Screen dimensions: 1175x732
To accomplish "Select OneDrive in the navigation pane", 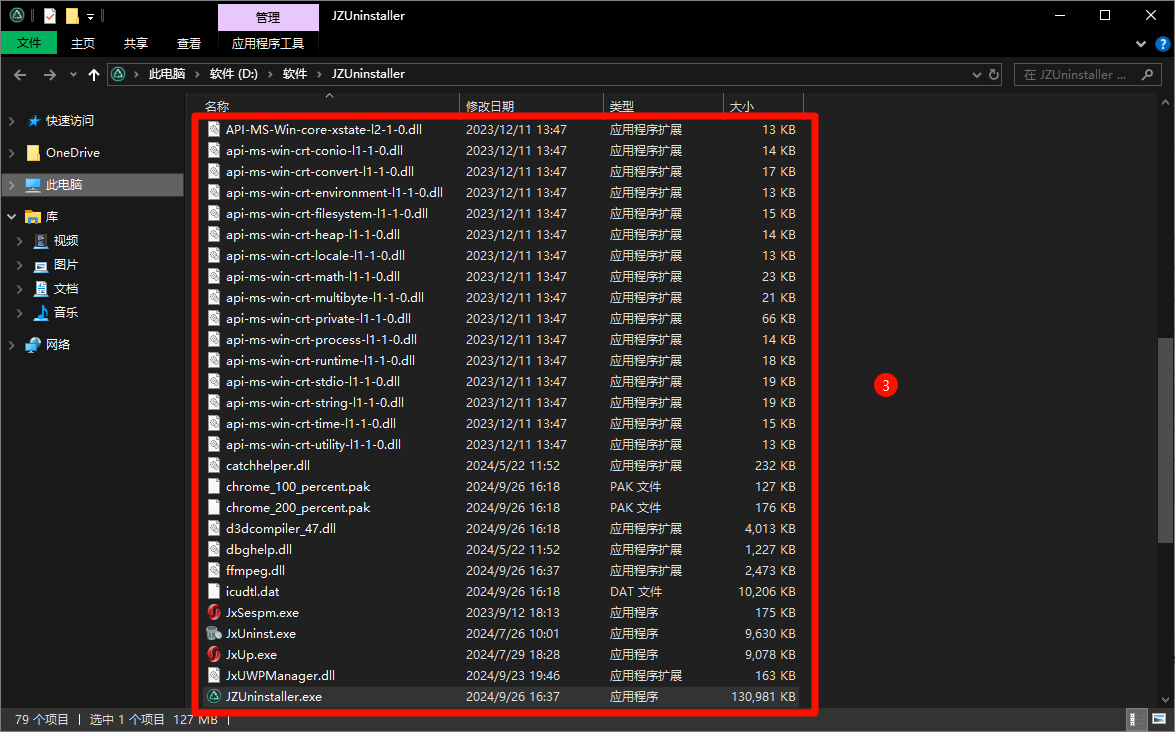I will 73,153.
